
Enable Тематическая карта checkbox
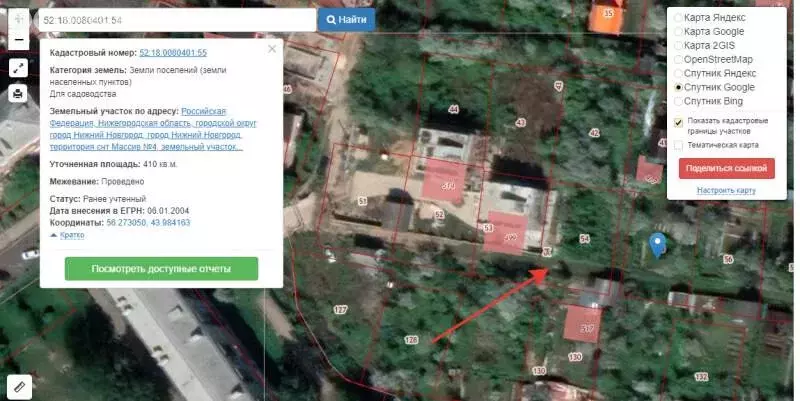[679, 145]
